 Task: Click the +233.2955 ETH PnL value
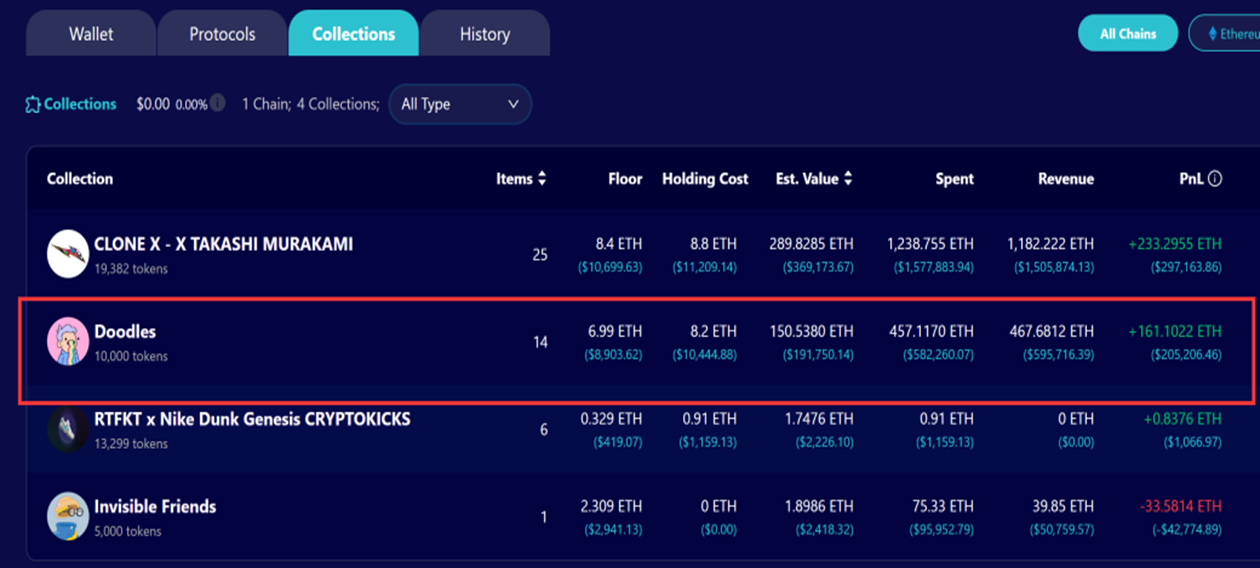coord(1174,244)
